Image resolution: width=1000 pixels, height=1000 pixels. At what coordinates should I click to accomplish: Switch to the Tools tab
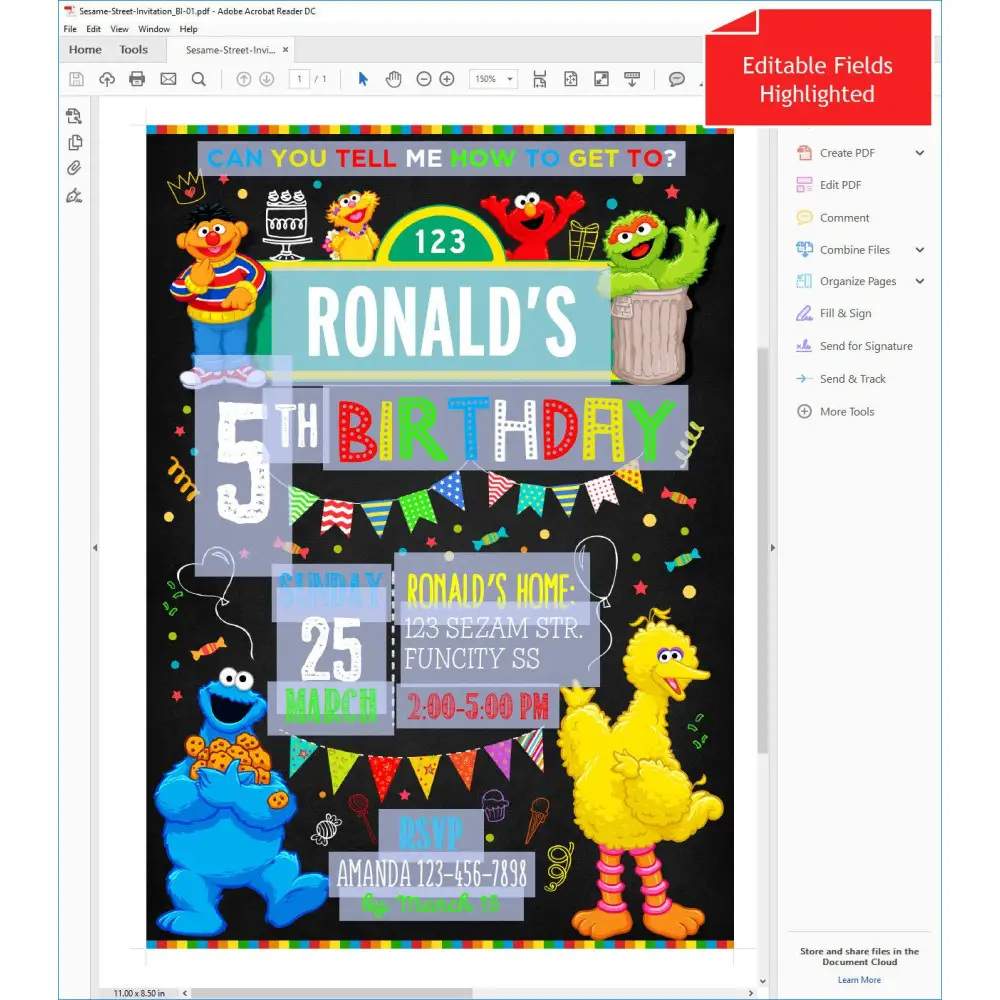click(x=133, y=49)
